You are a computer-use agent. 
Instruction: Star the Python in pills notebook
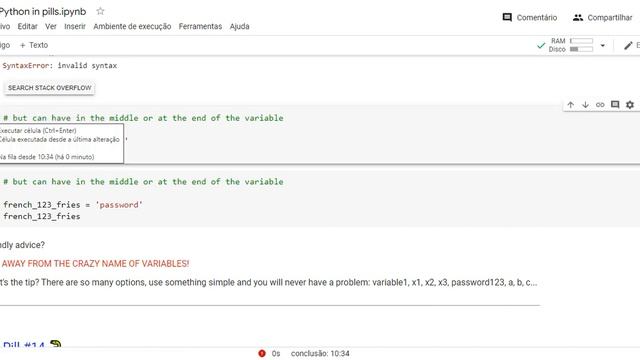[x=100, y=11]
